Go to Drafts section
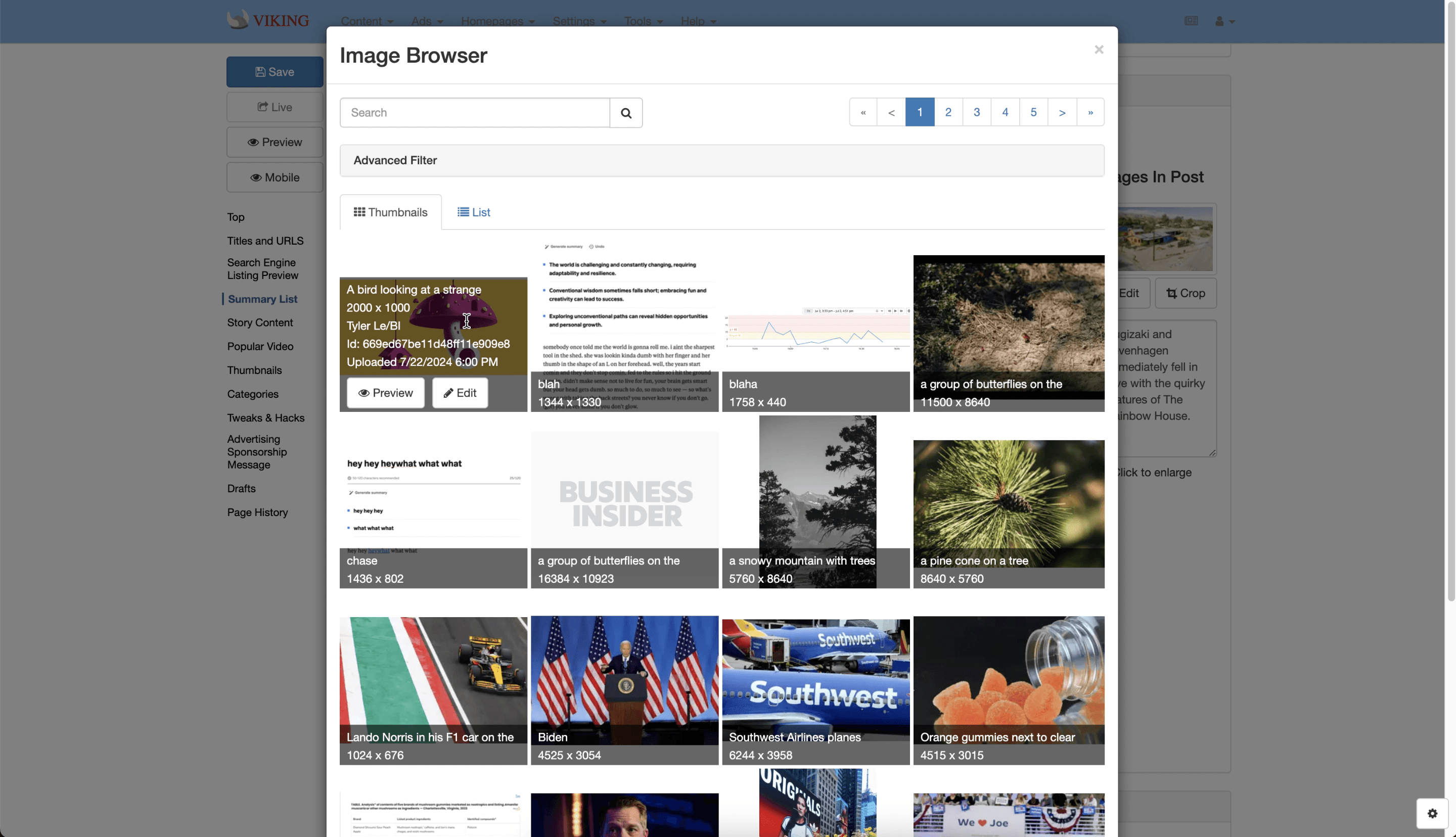This screenshot has height=837, width=1456. pos(241,489)
